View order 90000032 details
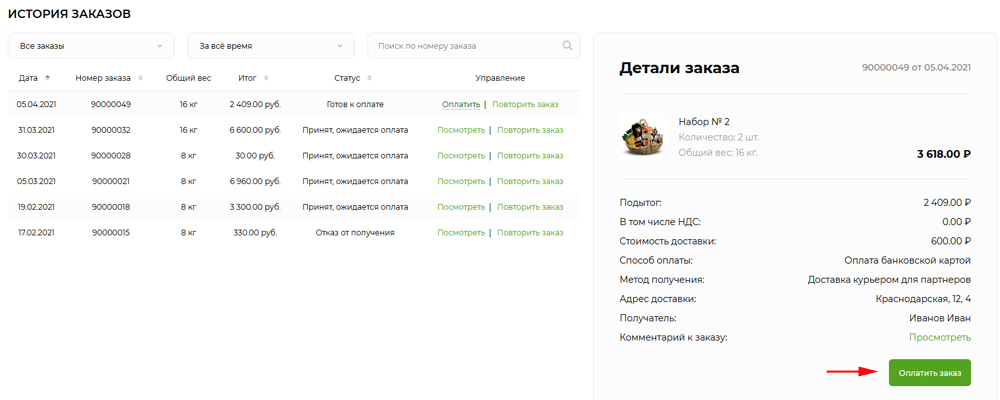The image size is (1000, 400). point(461,130)
